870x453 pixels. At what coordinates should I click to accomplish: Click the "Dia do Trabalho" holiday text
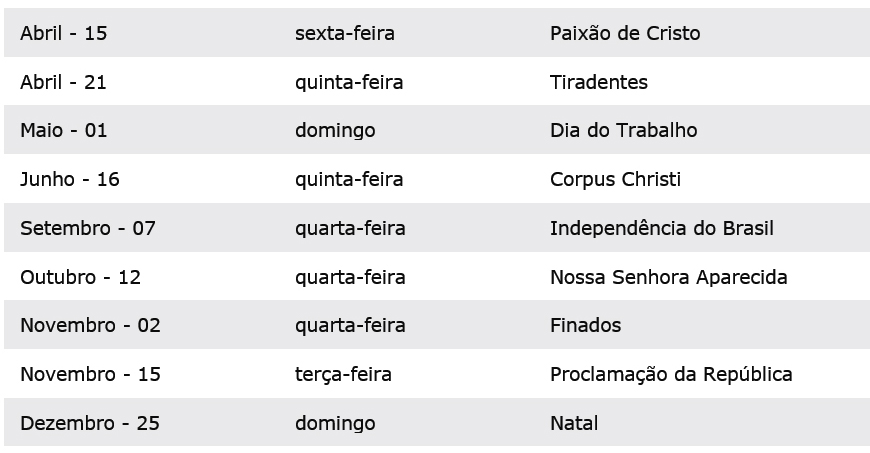pos(624,131)
